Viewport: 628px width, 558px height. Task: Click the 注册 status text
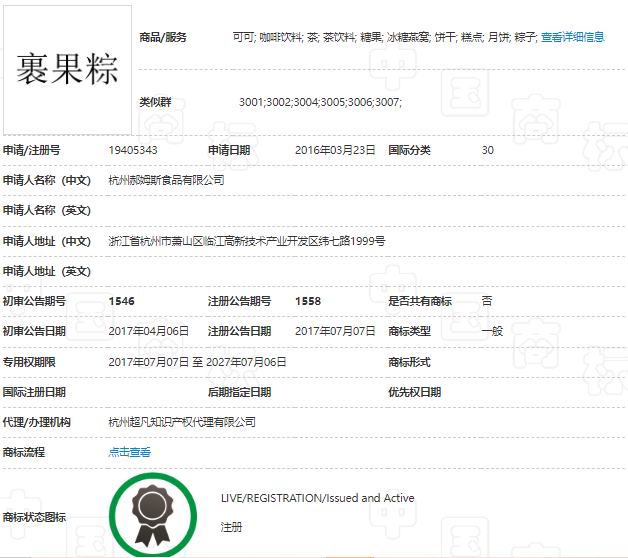(x=231, y=527)
